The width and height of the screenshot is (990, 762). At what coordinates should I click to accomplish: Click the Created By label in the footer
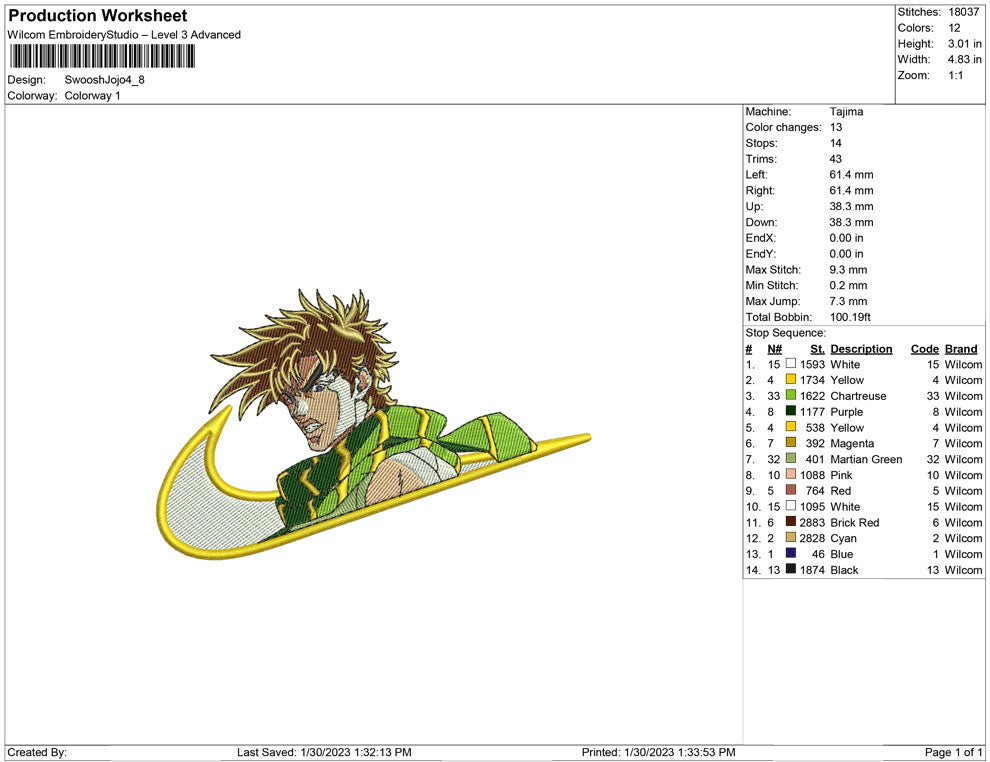click(x=37, y=752)
